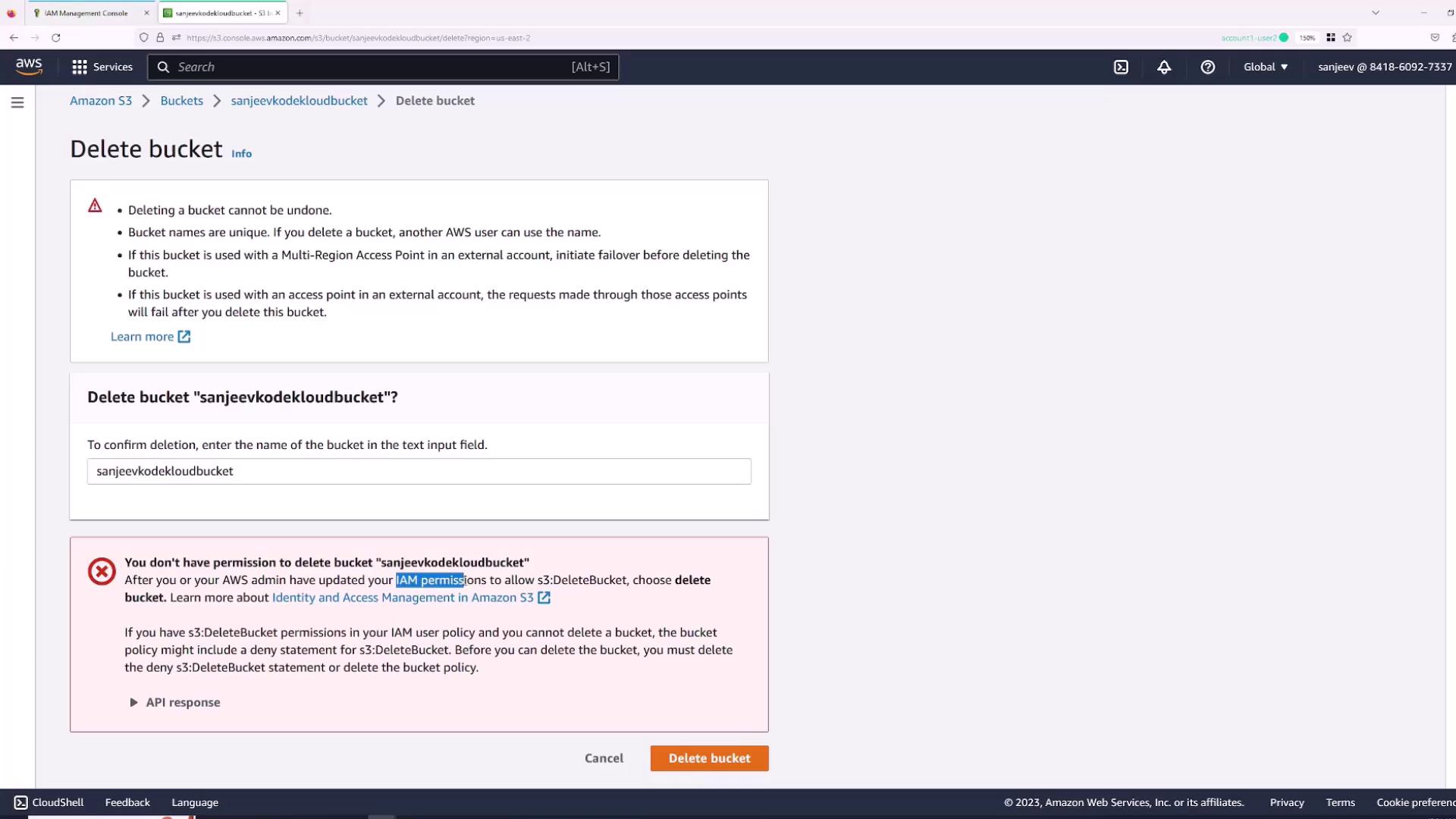The width and height of the screenshot is (1456, 819).
Task: Click the Delete bucket breadcrumb text
Action: (x=435, y=101)
